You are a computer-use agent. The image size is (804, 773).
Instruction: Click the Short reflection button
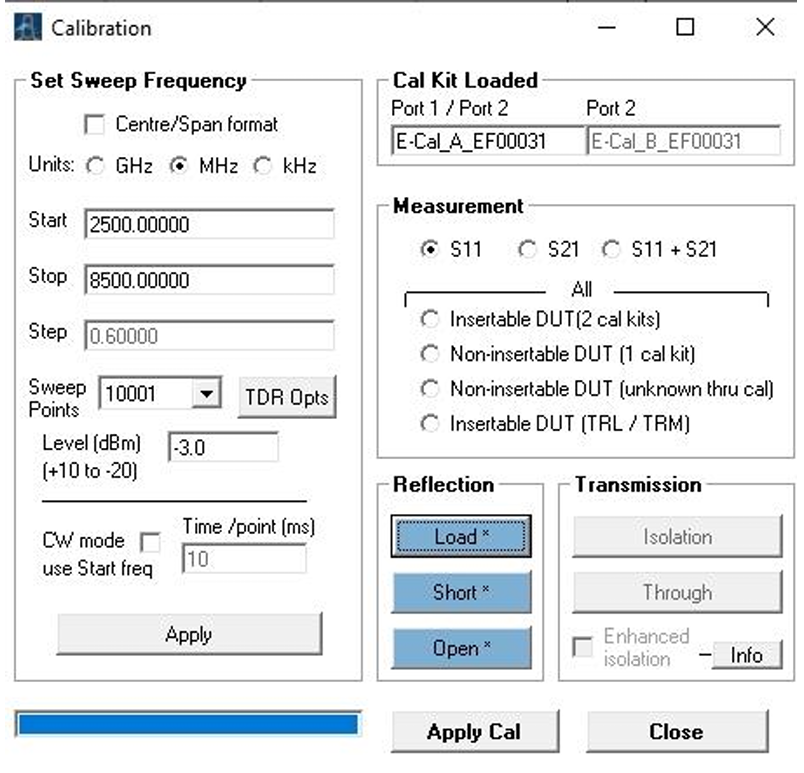tap(461, 593)
